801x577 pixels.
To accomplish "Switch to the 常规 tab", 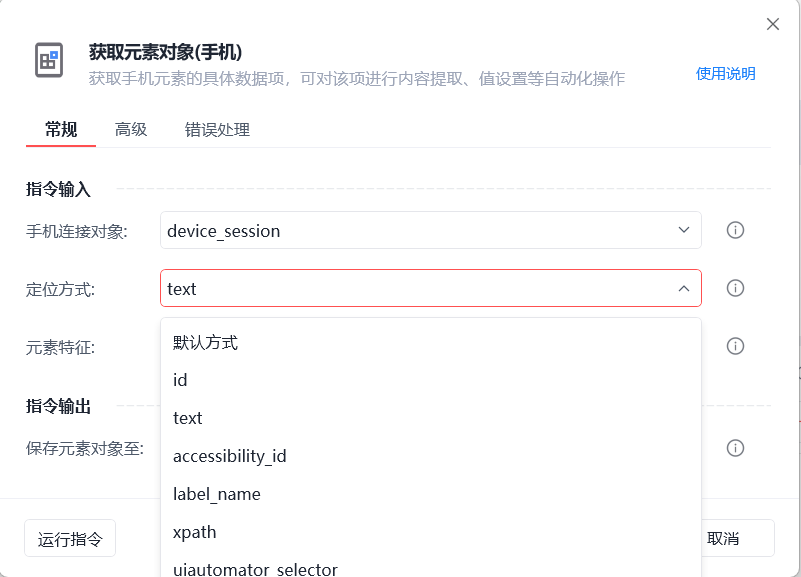I will coord(61,129).
